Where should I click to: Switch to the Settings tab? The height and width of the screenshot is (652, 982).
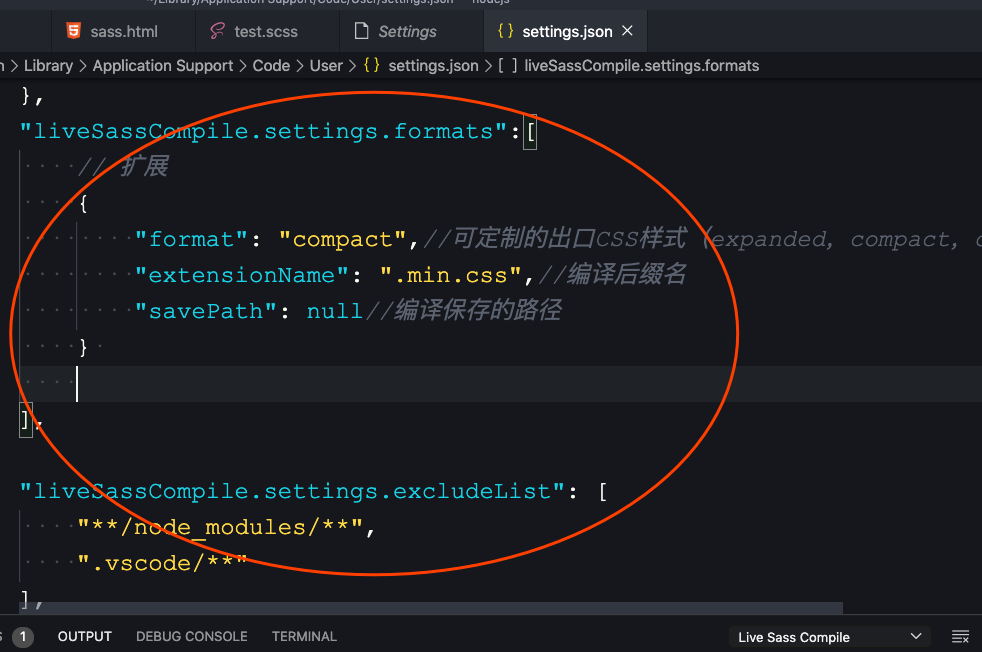click(407, 31)
